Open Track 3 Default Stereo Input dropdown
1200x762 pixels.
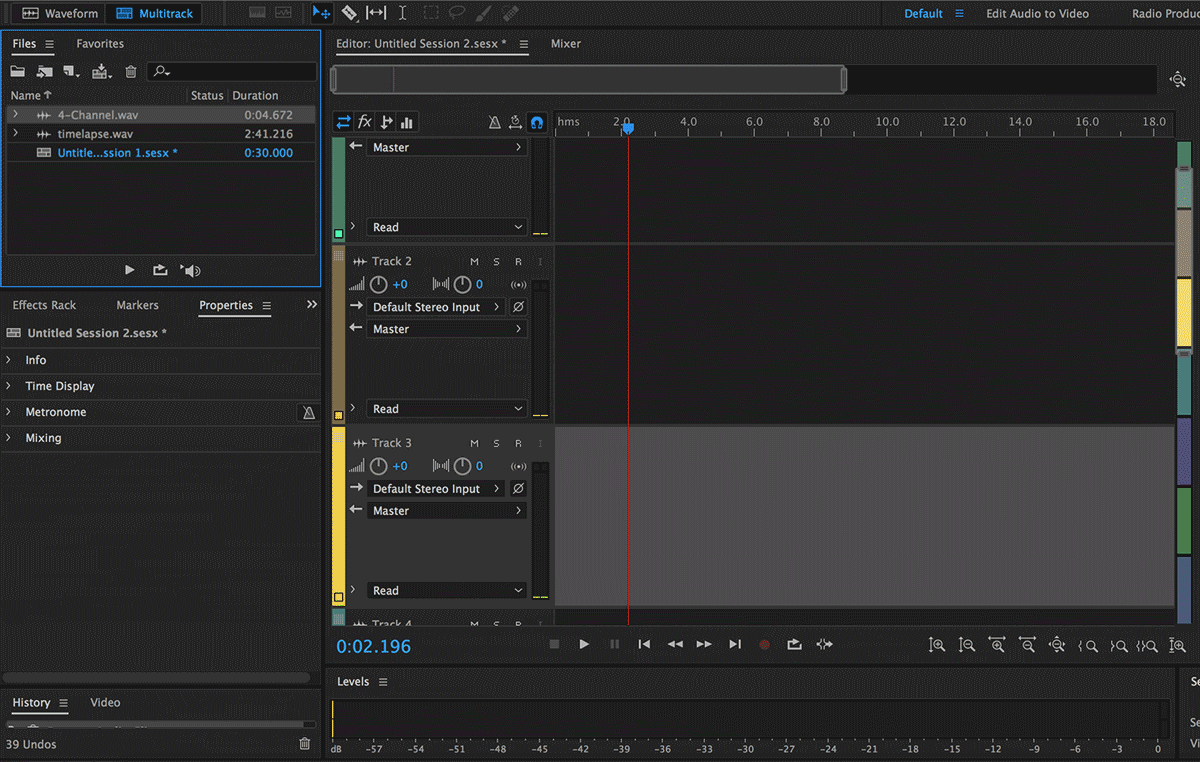pyautogui.click(x=437, y=488)
